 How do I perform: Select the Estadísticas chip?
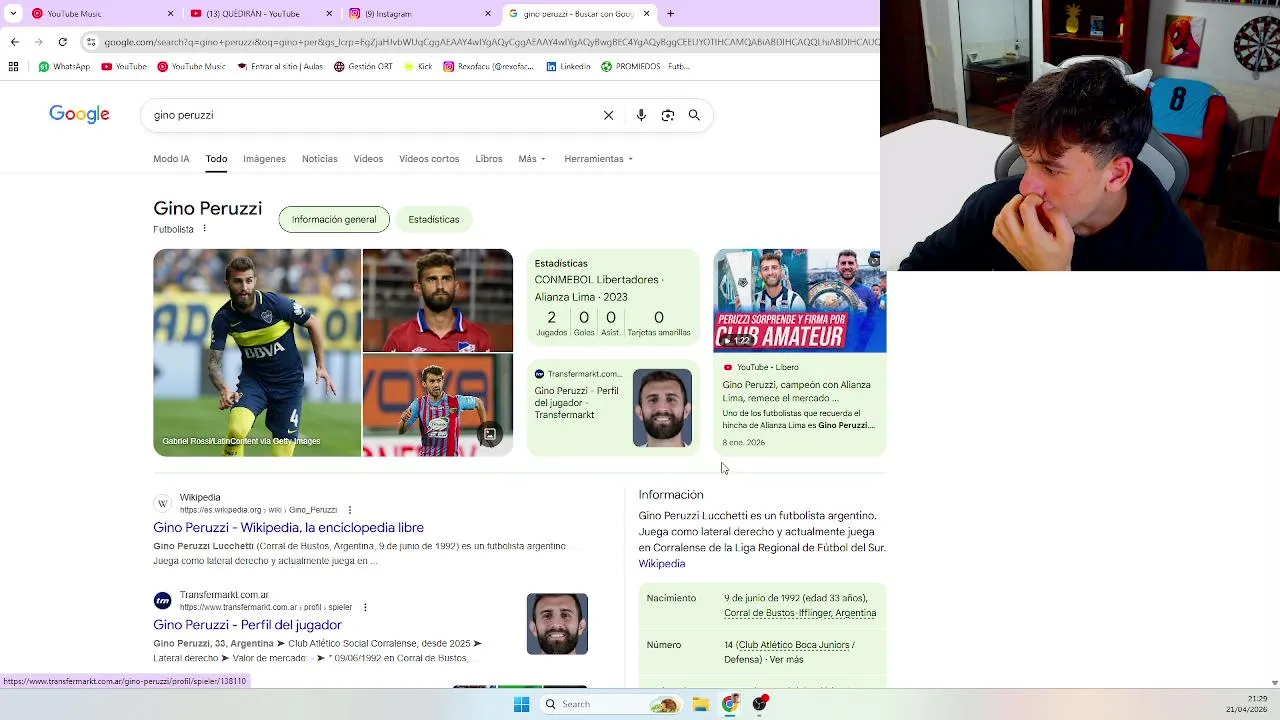pos(434,219)
